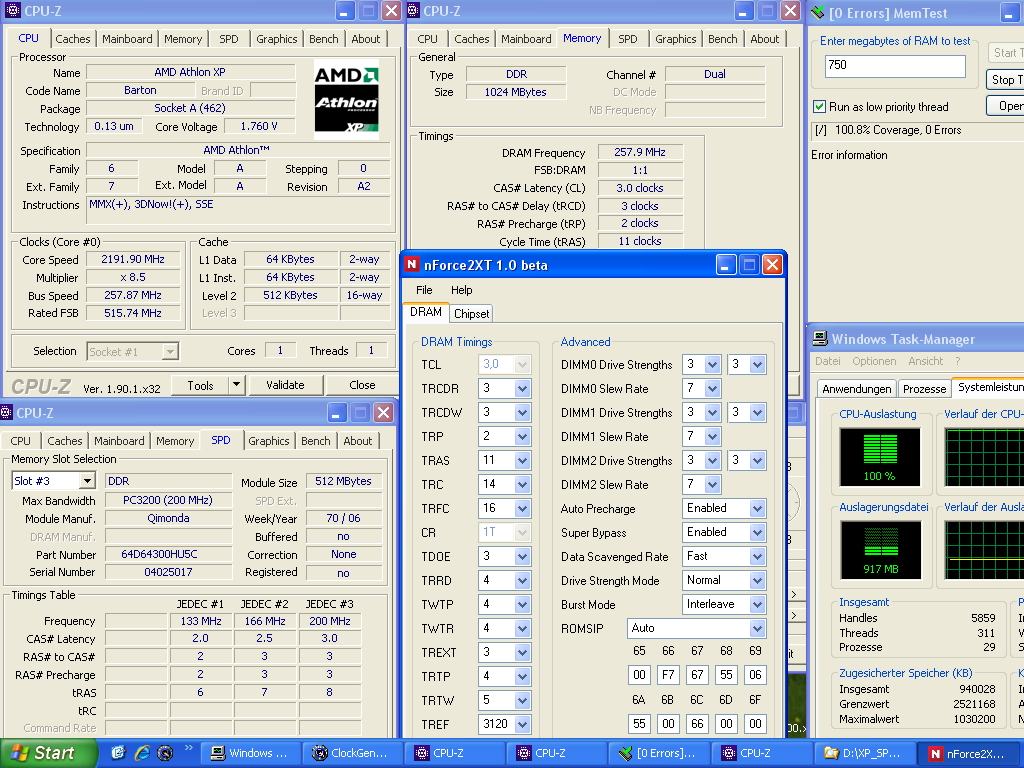Open Super Bypass Enabled dropdown

click(x=757, y=532)
